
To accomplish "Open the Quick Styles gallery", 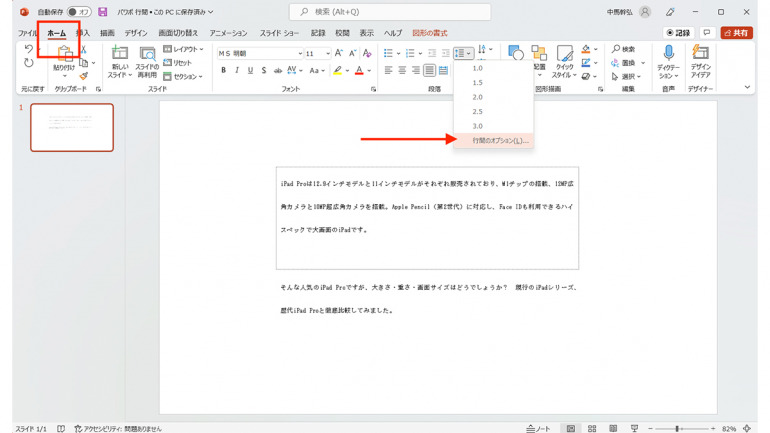I will click(x=564, y=62).
